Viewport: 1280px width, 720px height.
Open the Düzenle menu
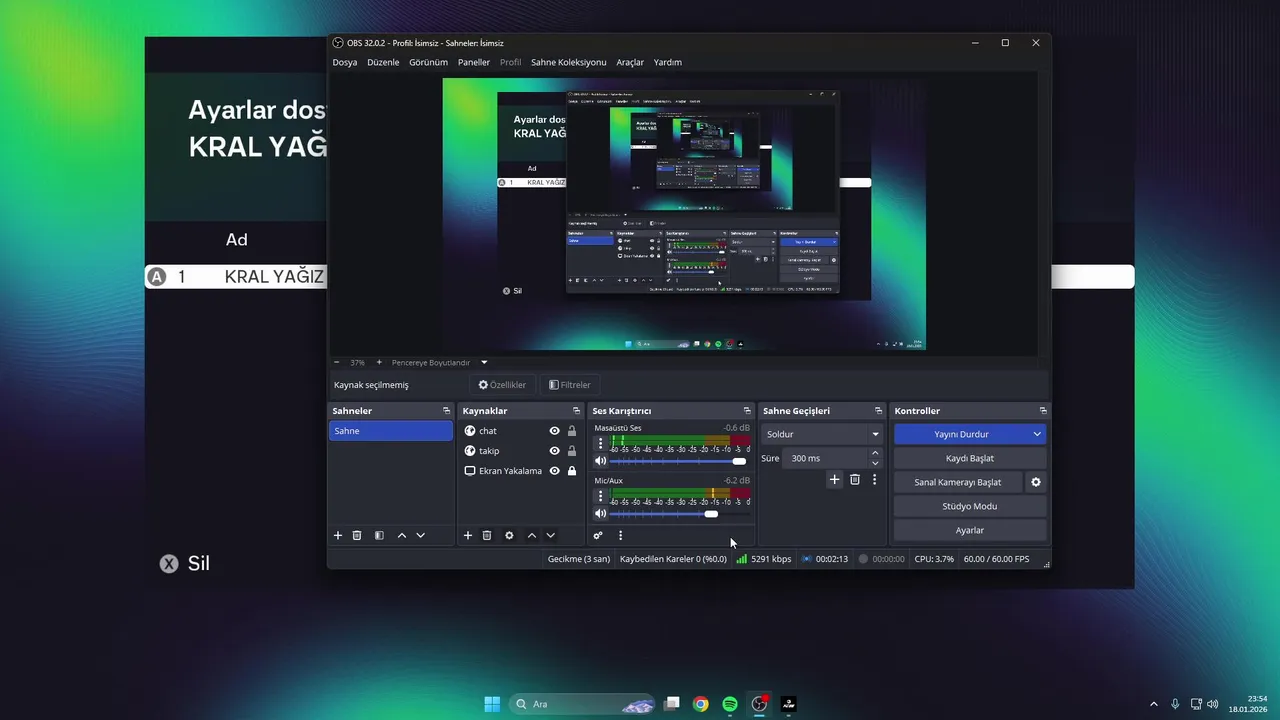[x=383, y=62]
